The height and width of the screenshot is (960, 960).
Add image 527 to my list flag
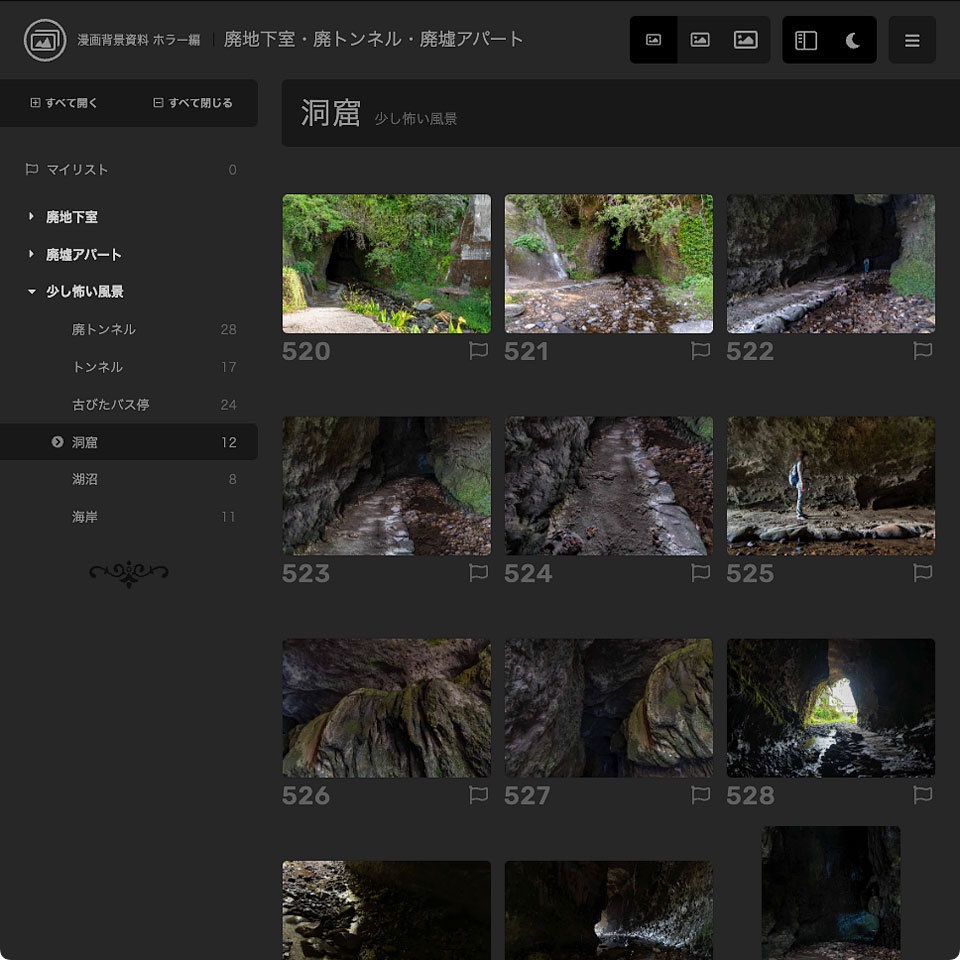700,795
